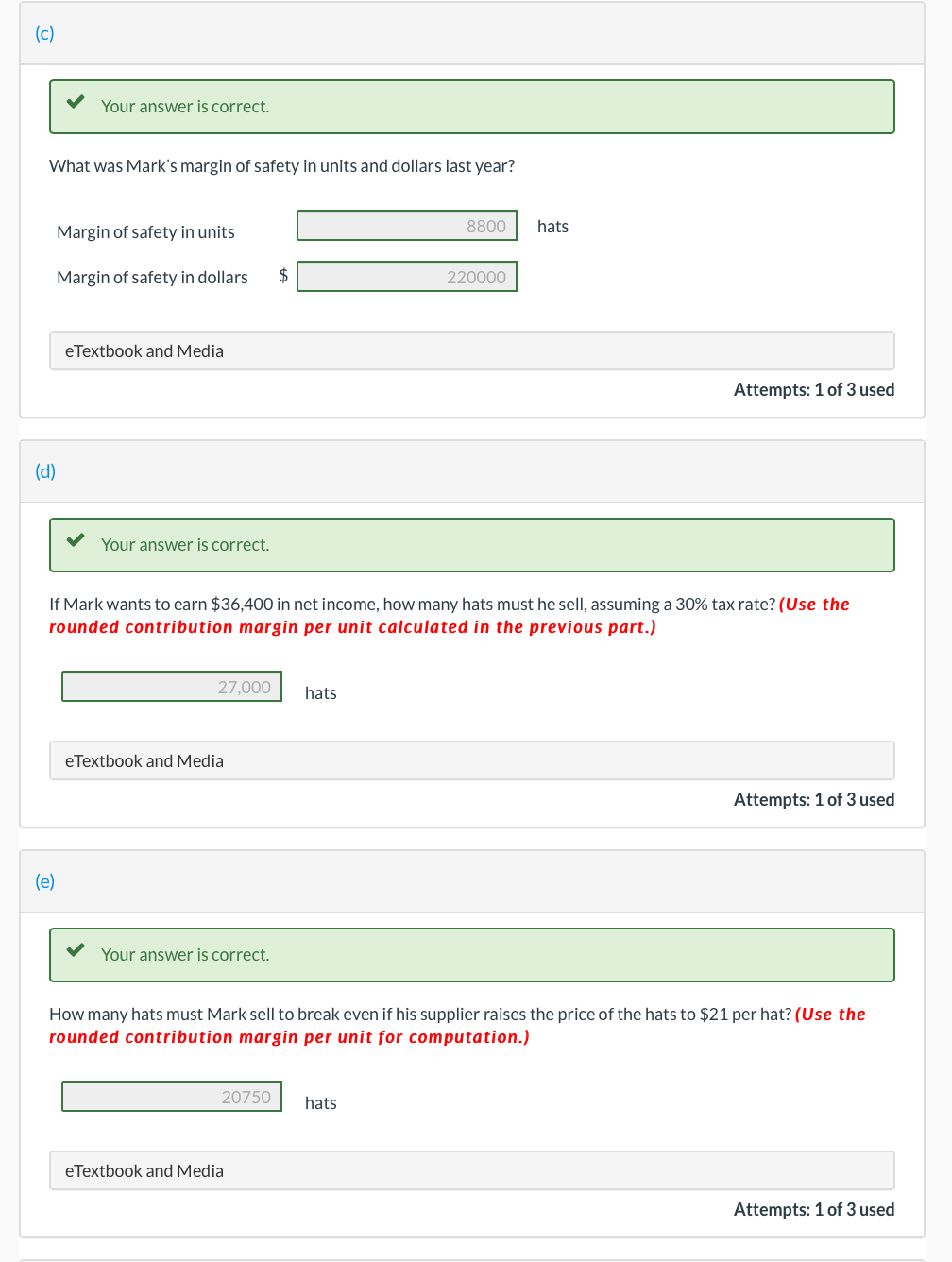Select the (d) section header label
The image size is (952, 1262).
[45, 471]
